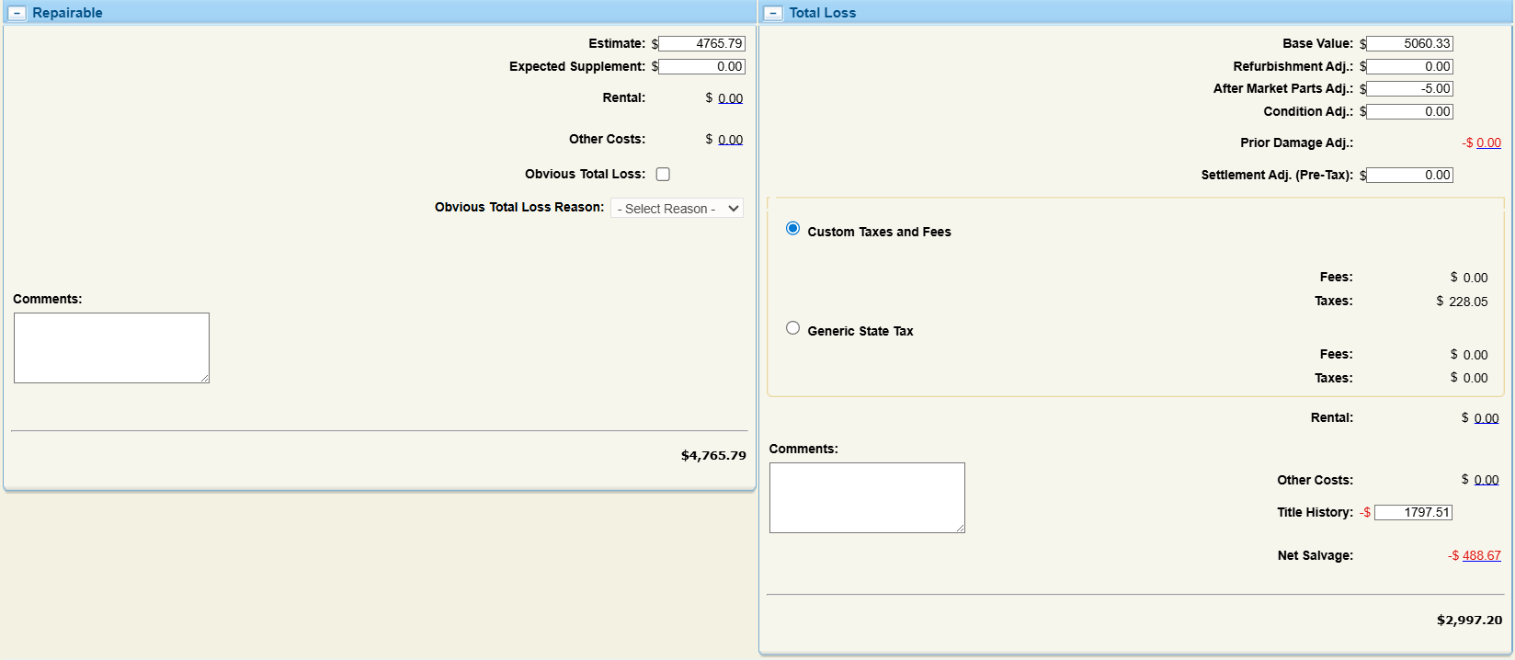The image size is (1515, 660).
Task: Open the Repairable Other Costs link
Action: tap(730, 140)
